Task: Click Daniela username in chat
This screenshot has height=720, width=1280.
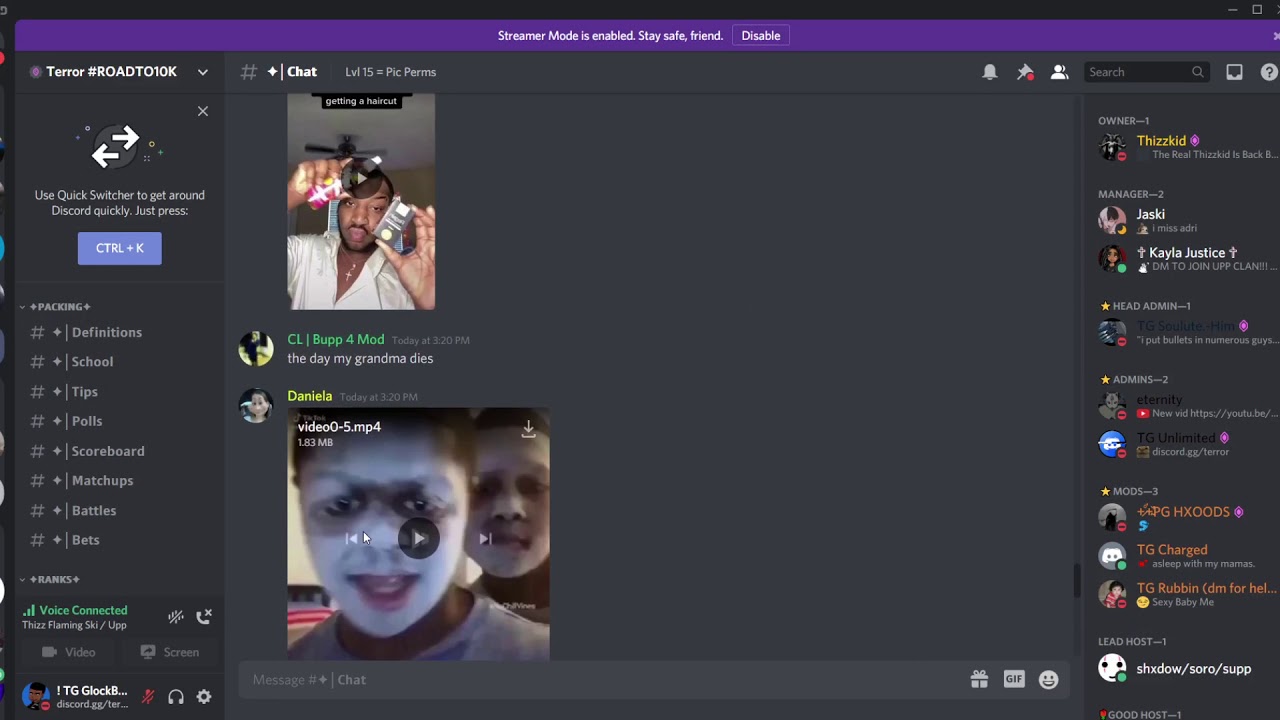Action: click(x=309, y=396)
